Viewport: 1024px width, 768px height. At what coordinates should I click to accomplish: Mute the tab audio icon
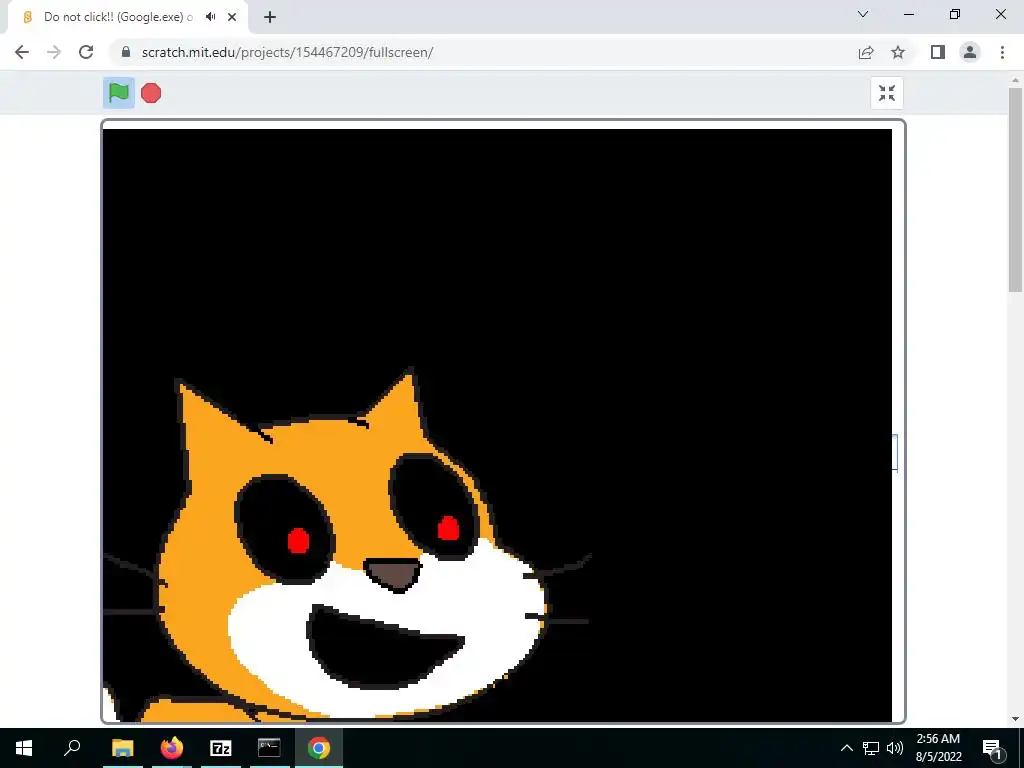coord(210,17)
